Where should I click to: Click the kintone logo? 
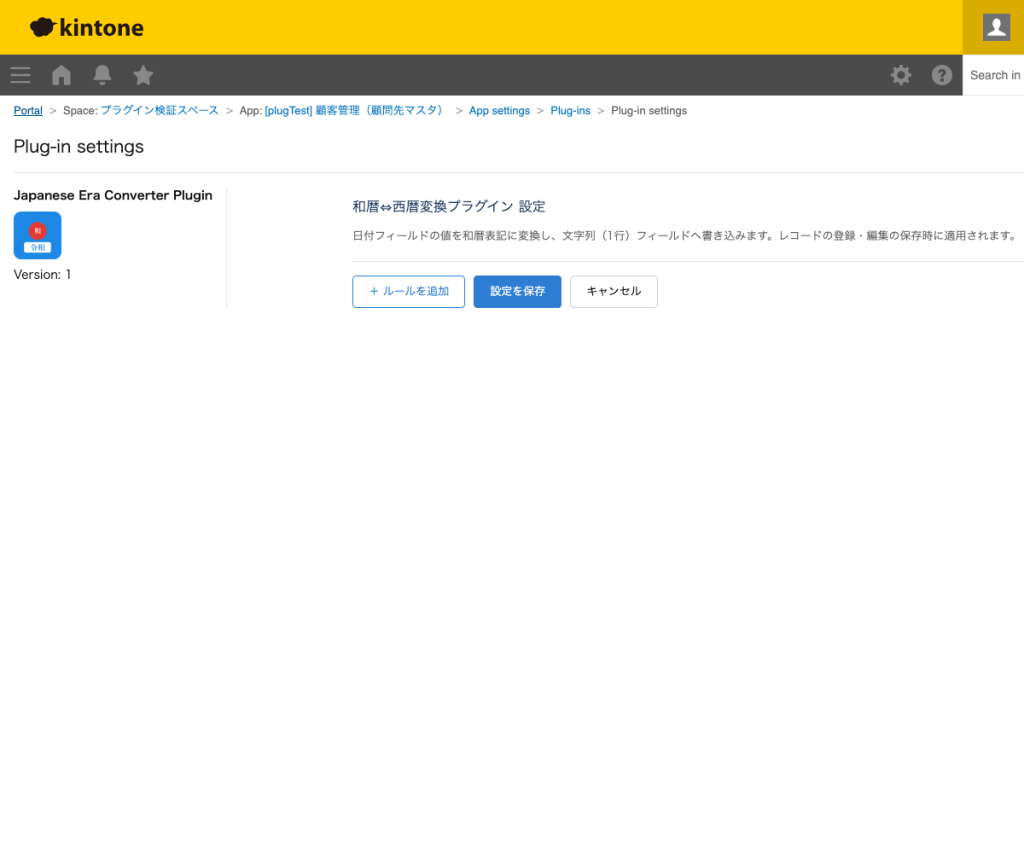click(x=86, y=27)
